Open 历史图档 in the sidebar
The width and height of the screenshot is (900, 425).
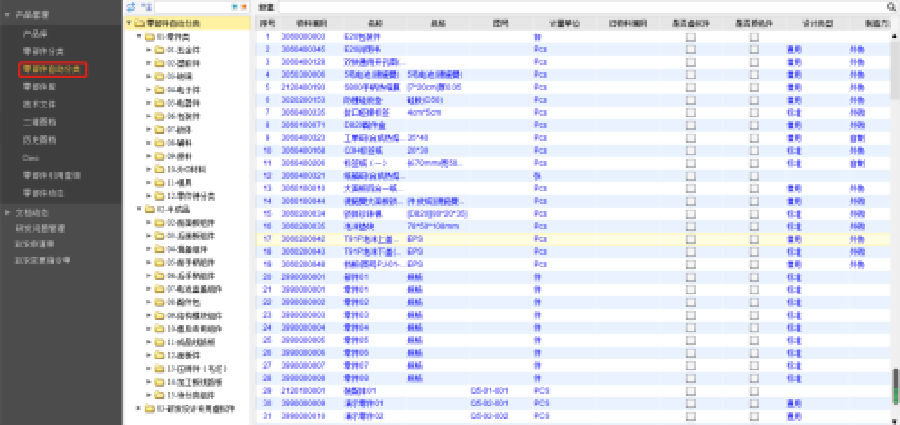[x=39, y=140]
